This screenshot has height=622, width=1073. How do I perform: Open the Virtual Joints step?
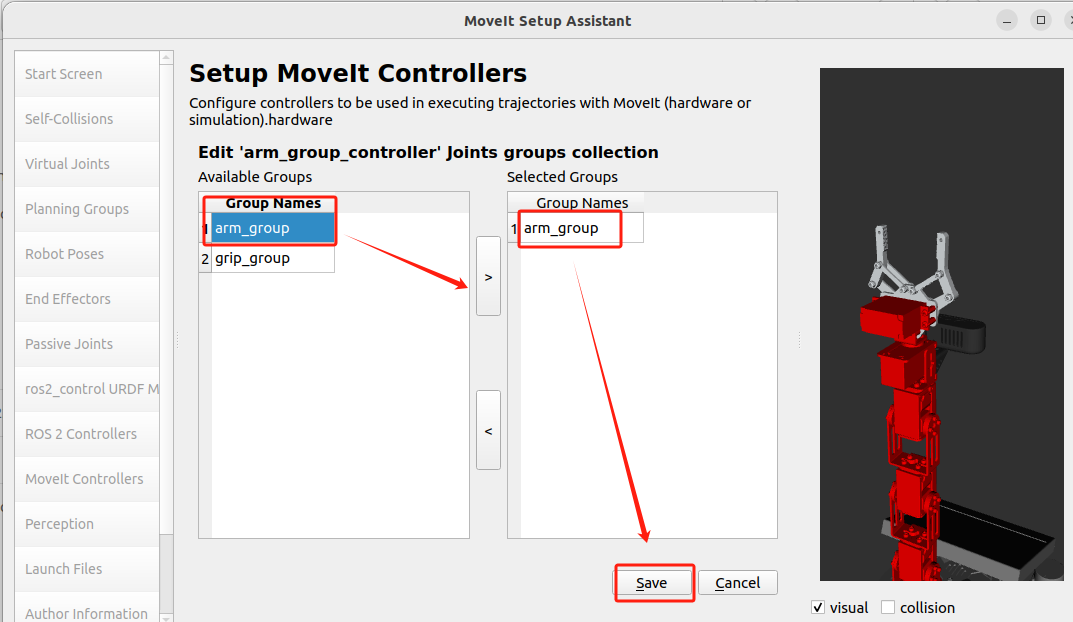coord(87,164)
